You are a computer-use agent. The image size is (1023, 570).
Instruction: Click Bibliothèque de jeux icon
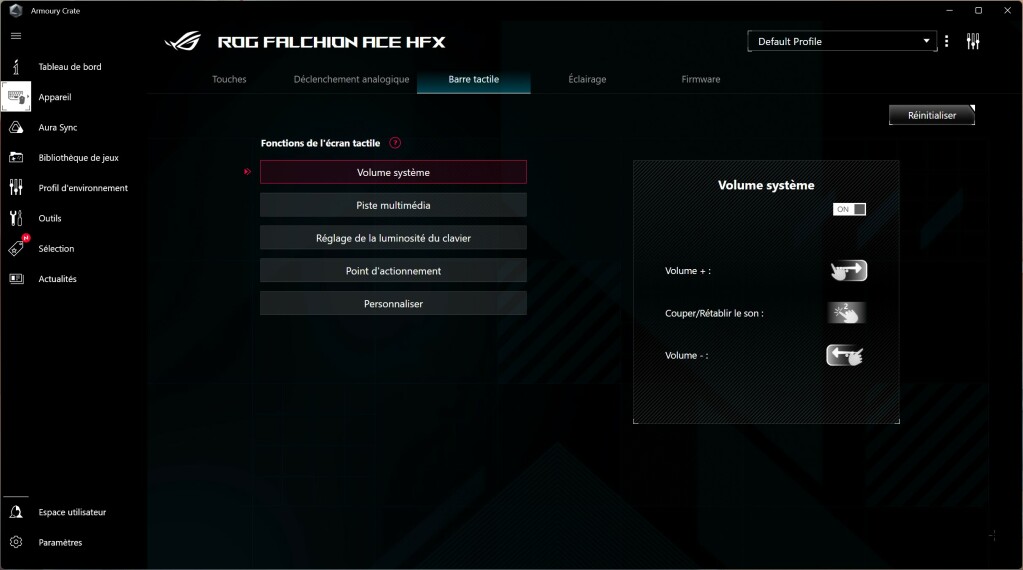click(x=16, y=157)
